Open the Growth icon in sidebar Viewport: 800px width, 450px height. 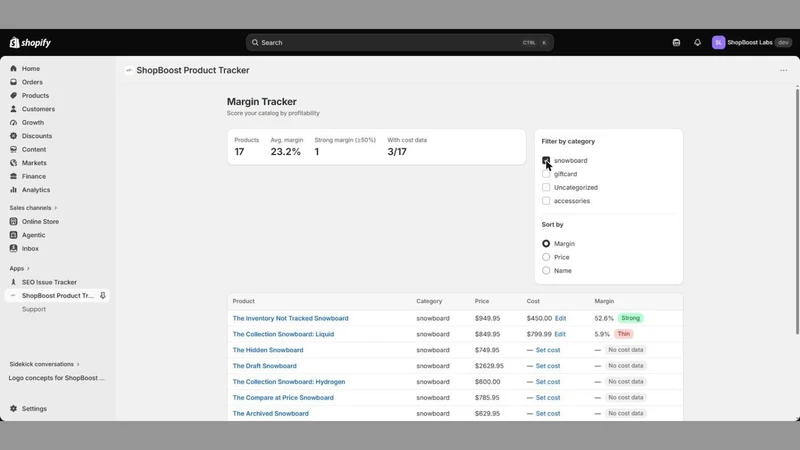[13, 122]
